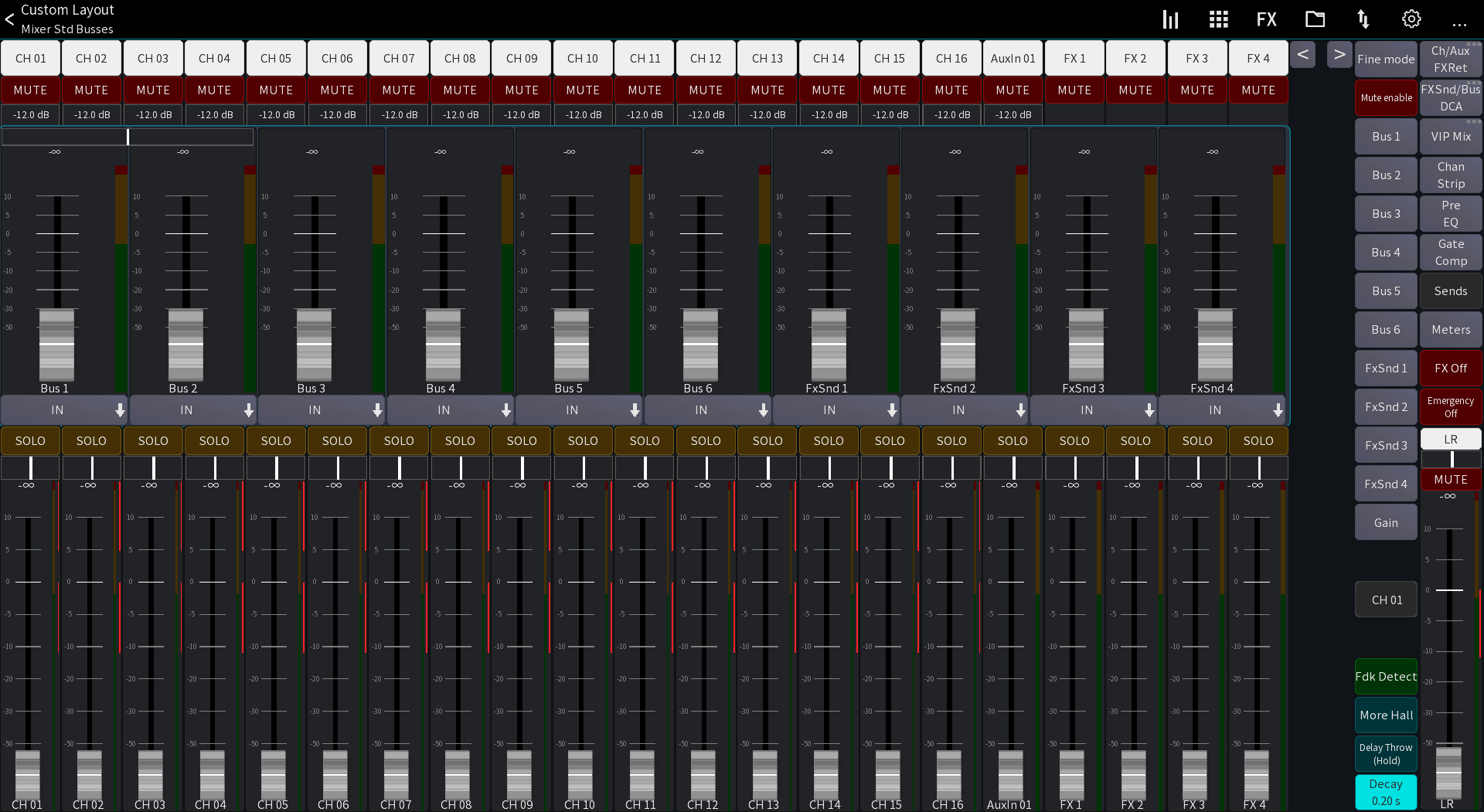Switch to the VIP Mix view
Viewport: 1484px width, 812px height.
(1451, 137)
